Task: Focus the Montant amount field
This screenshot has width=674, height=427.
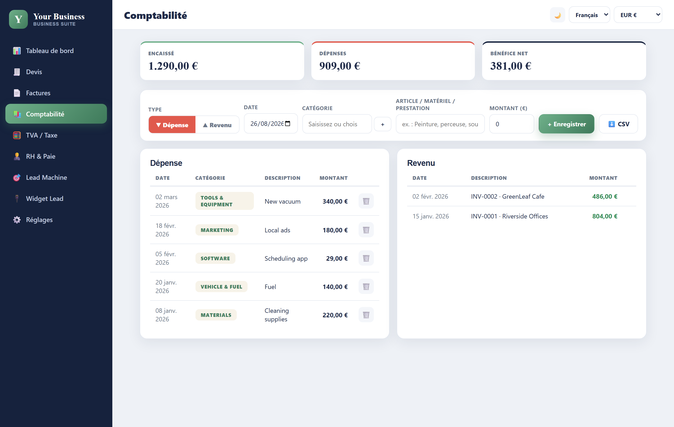Action: 512,124
